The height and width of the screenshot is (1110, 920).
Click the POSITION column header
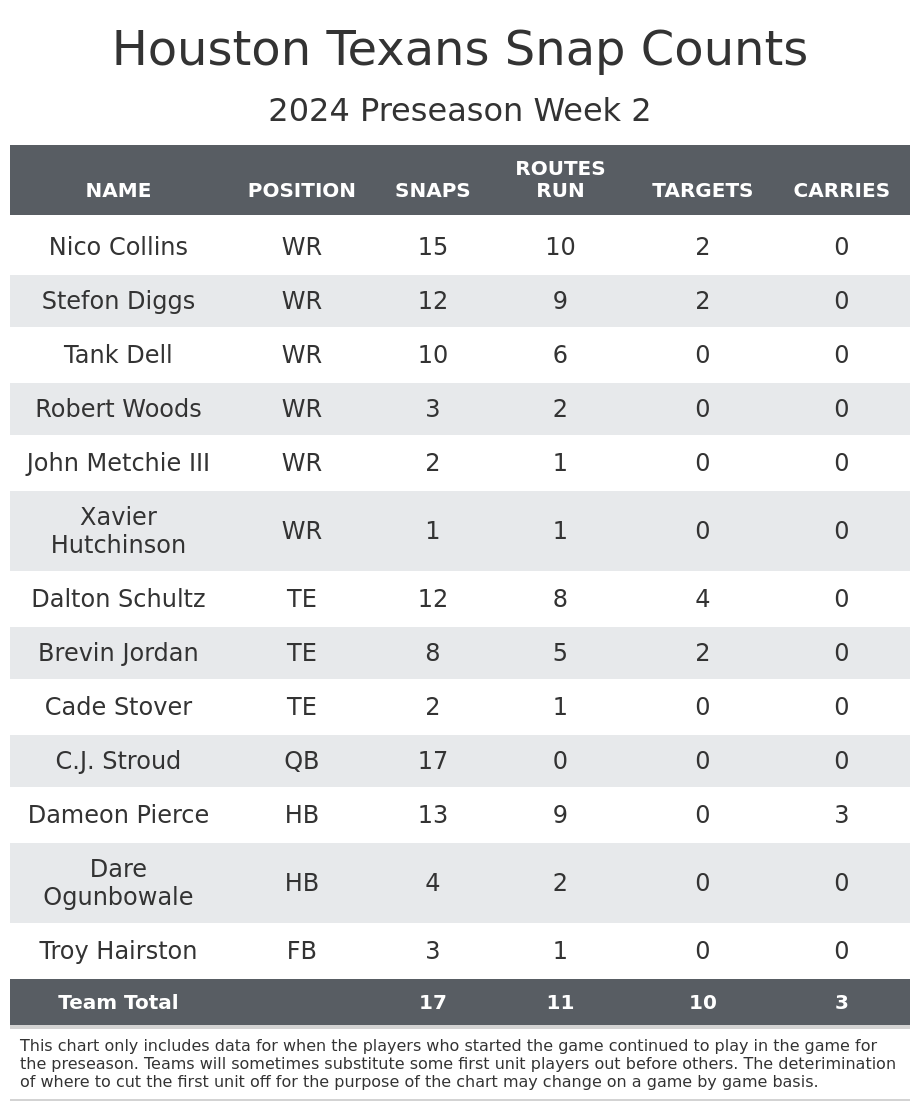[301, 191]
